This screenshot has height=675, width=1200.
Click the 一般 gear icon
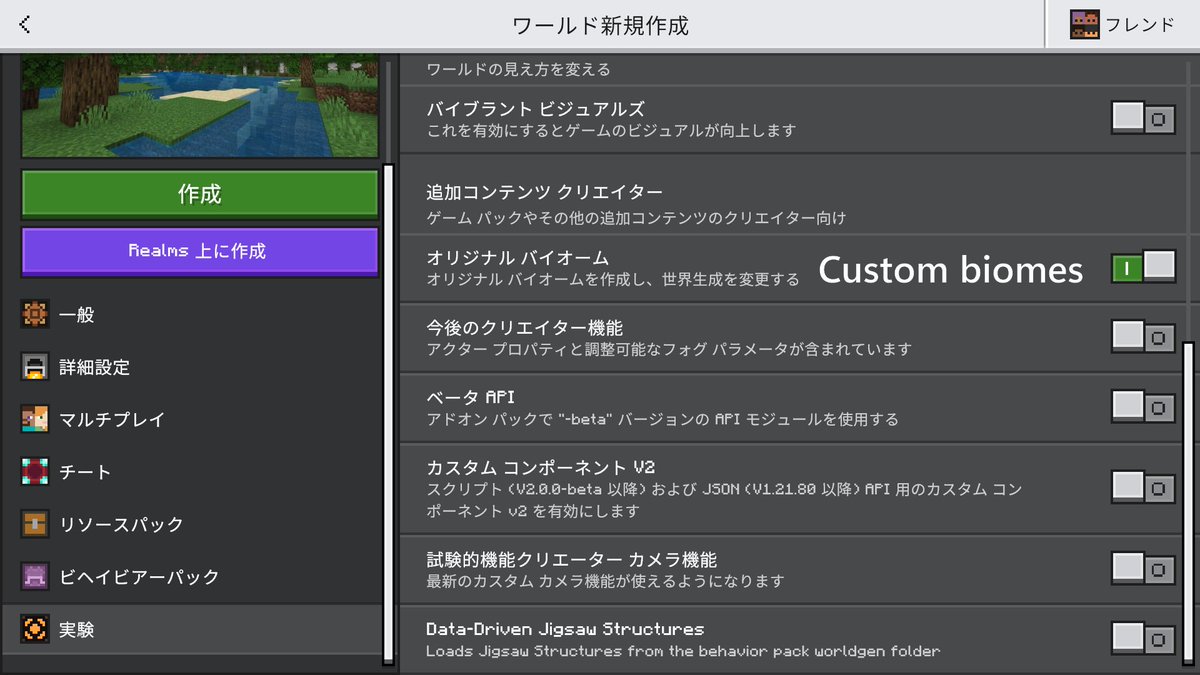click(34, 315)
